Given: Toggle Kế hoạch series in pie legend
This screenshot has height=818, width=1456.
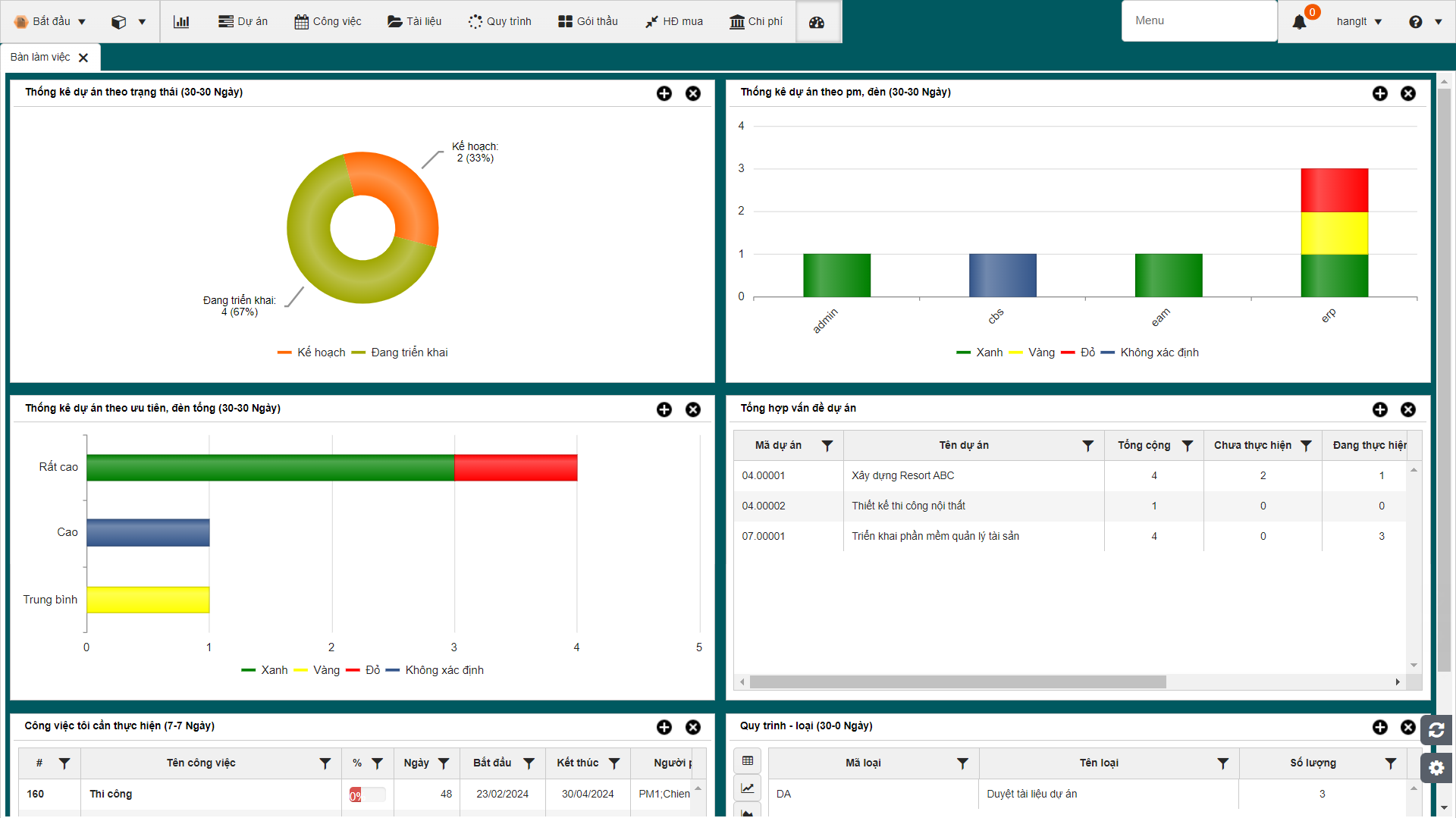Looking at the screenshot, I should click(x=312, y=353).
